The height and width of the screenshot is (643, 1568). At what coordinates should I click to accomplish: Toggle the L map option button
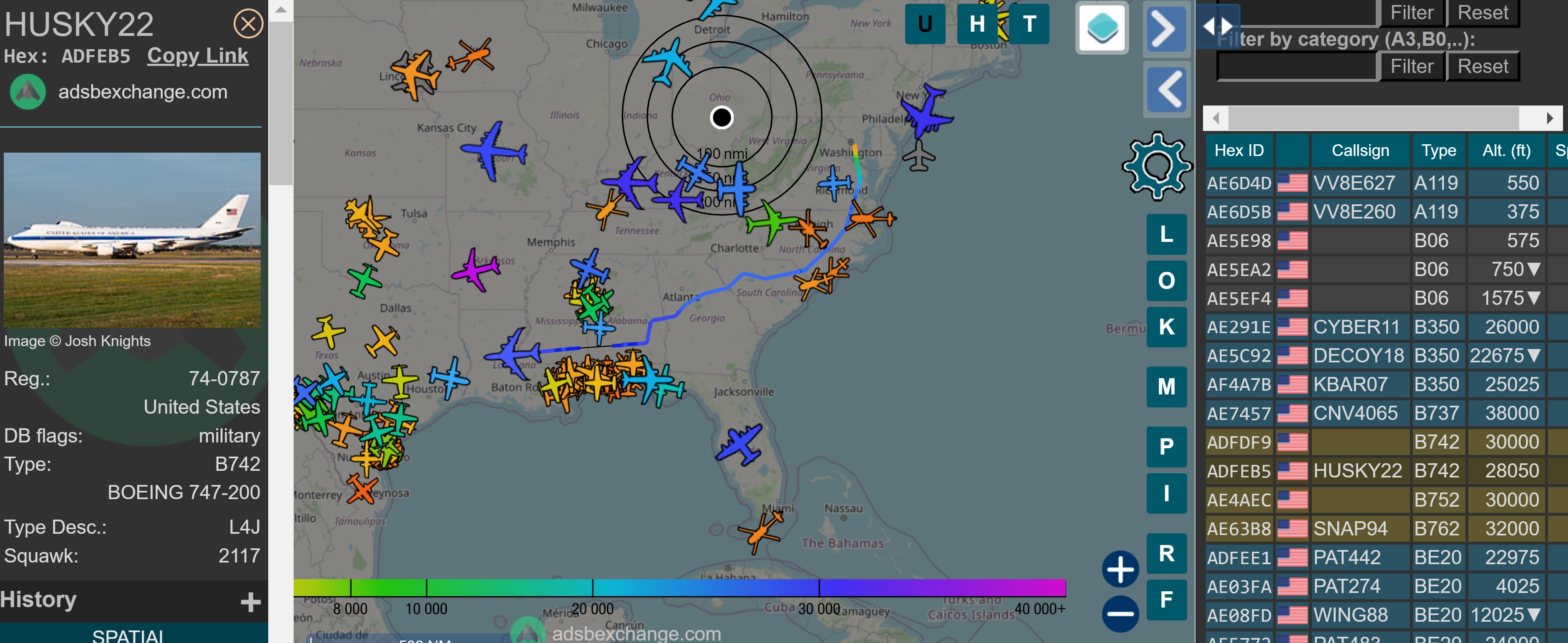[1166, 234]
